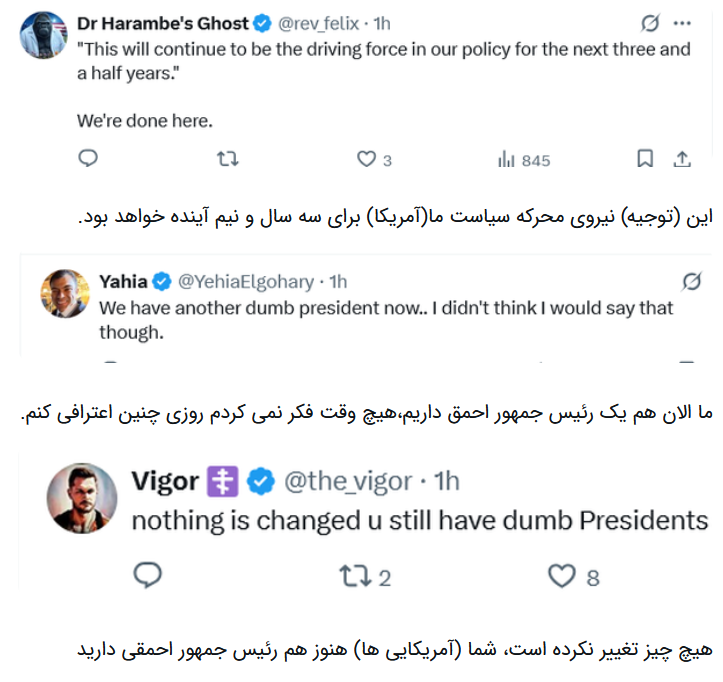Open more options menu on first tweet
The image size is (723, 682).
683,23
